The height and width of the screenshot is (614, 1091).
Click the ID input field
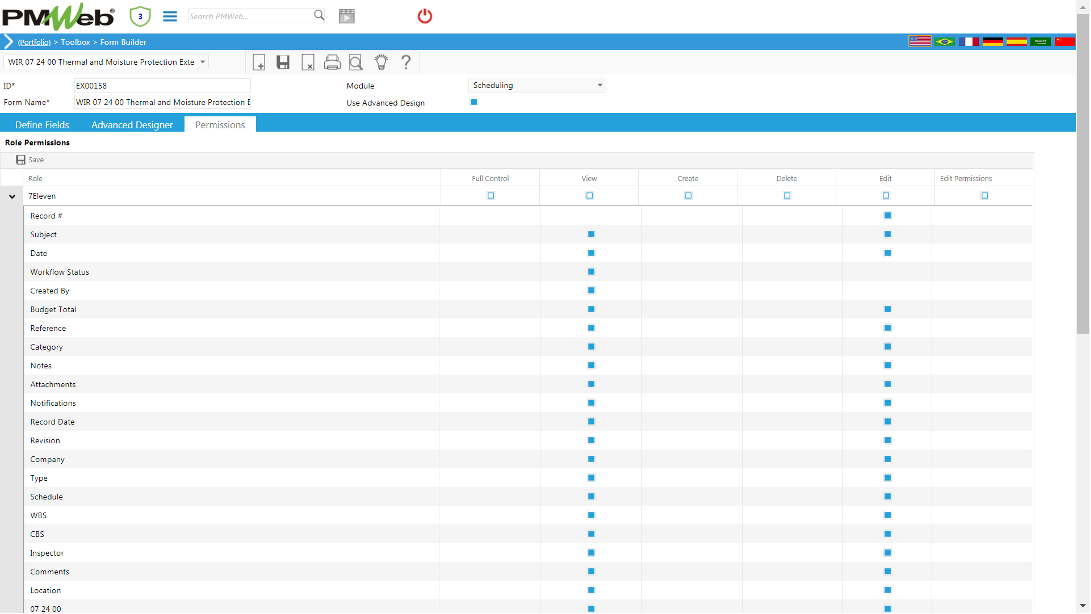162,86
